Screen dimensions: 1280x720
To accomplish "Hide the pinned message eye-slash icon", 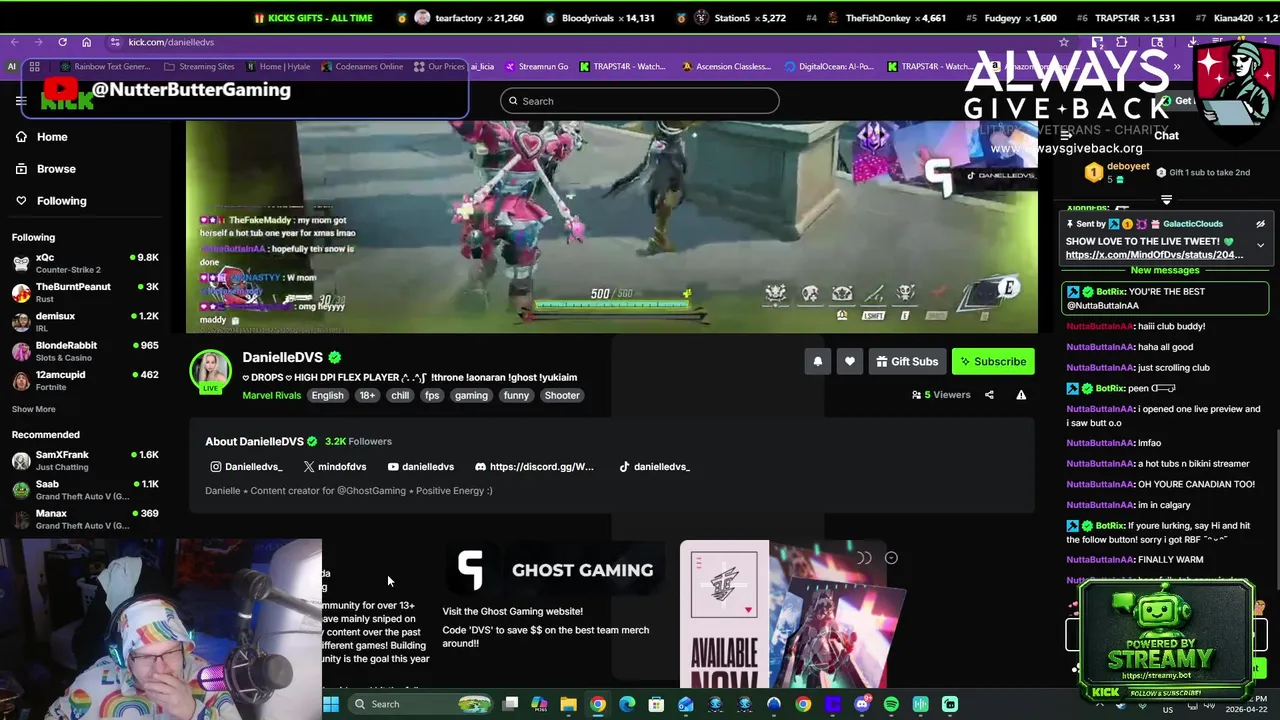I will [1260, 224].
